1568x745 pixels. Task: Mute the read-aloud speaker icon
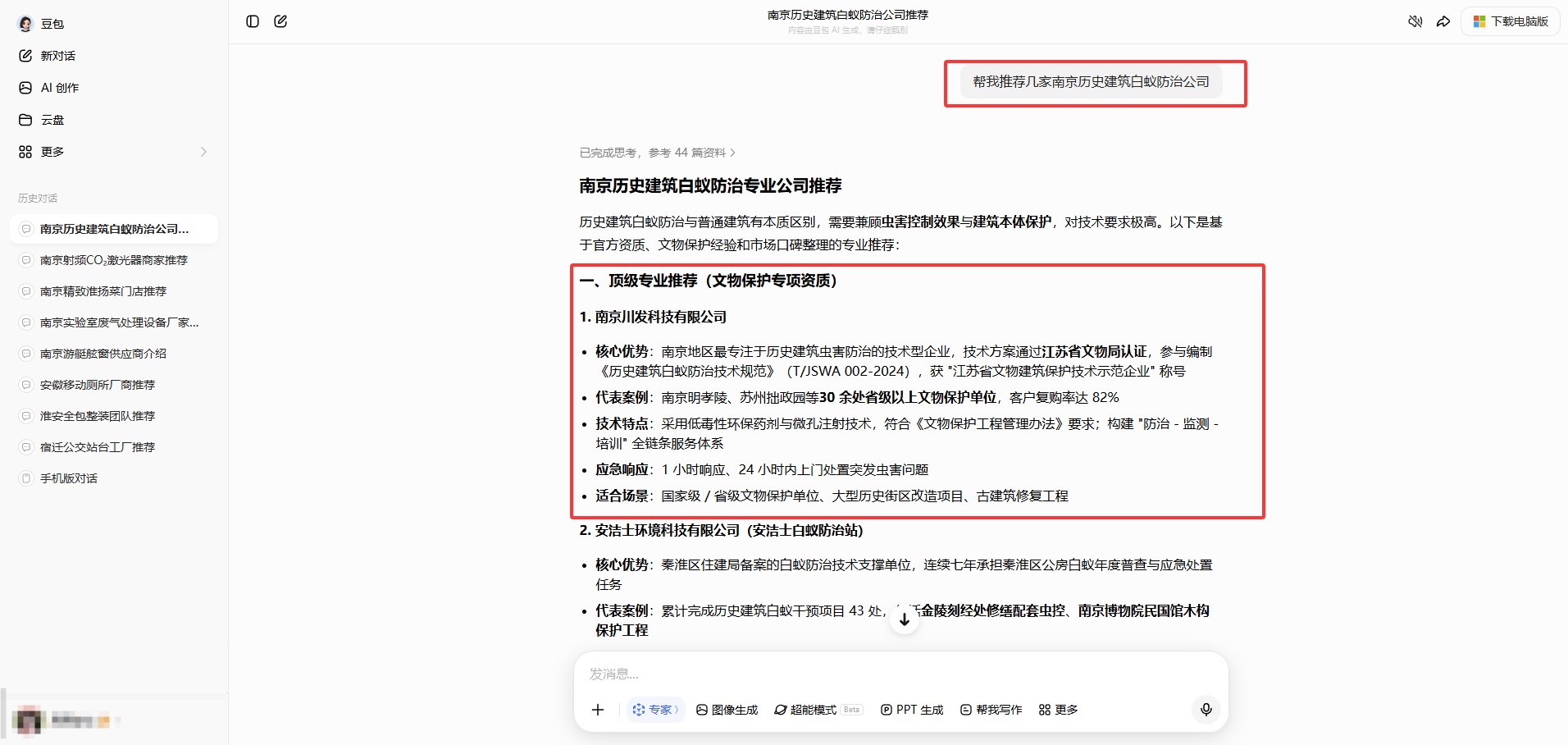pos(1415,21)
